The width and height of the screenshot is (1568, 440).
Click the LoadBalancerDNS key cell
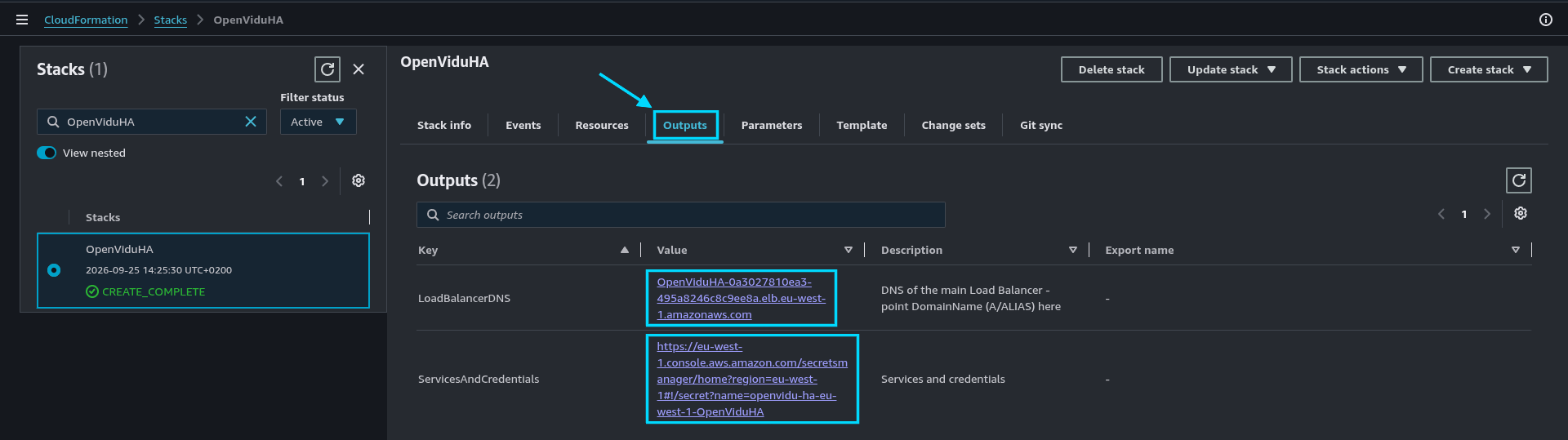tap(464, 298)
